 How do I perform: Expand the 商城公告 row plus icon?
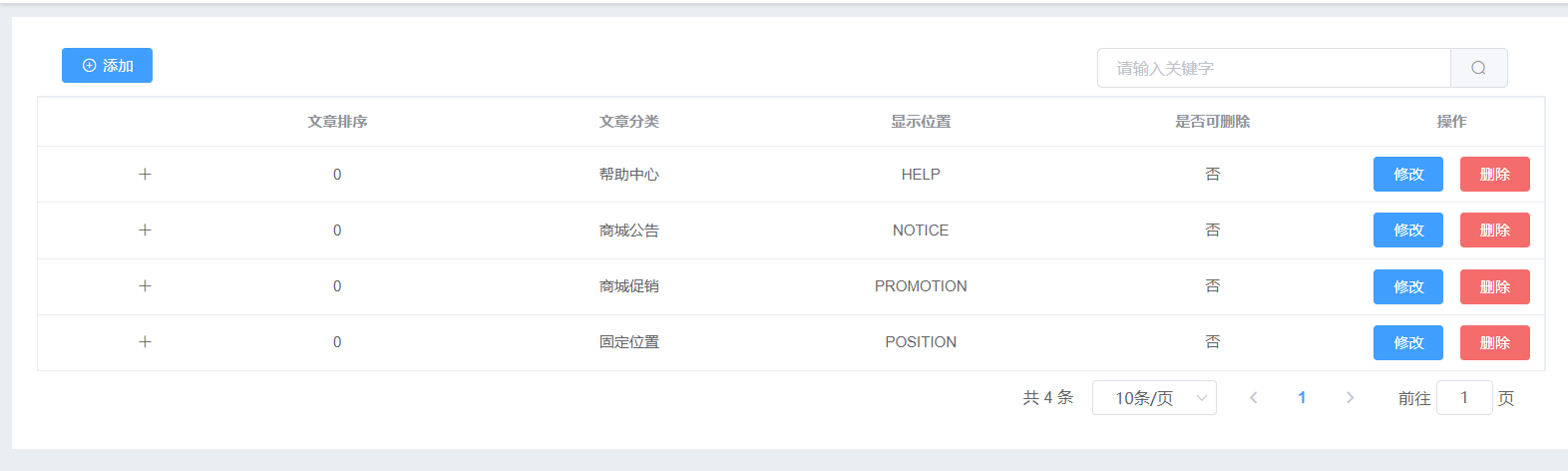[x=145, y=230]
